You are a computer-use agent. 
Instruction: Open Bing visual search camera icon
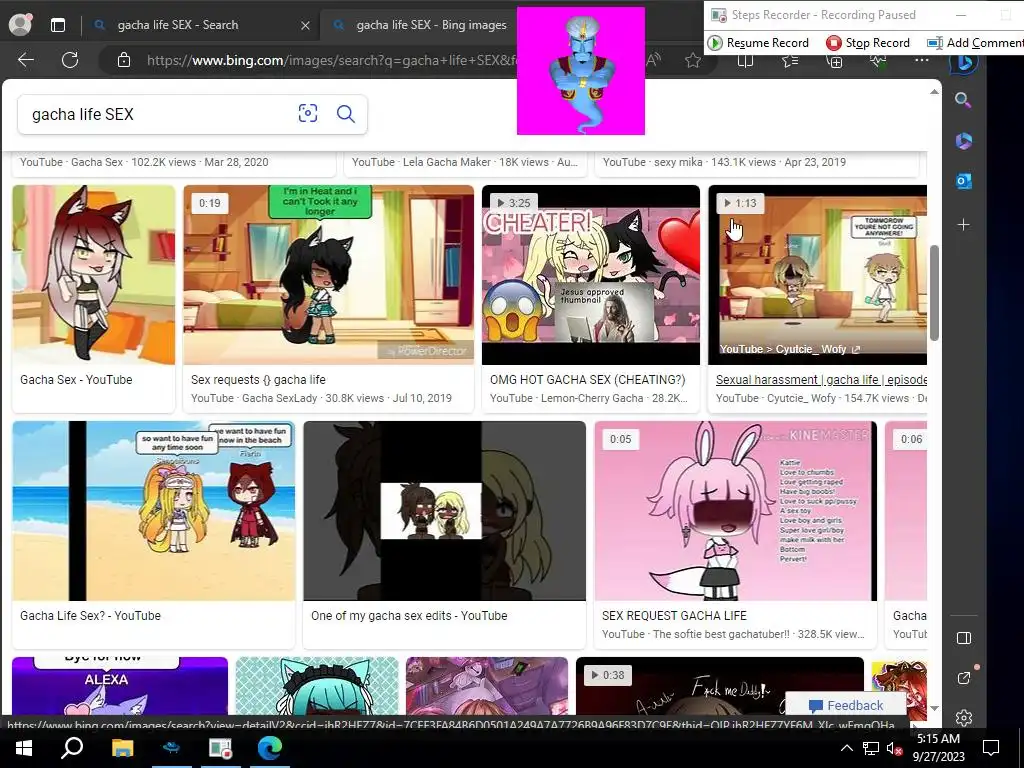point(308,113)
